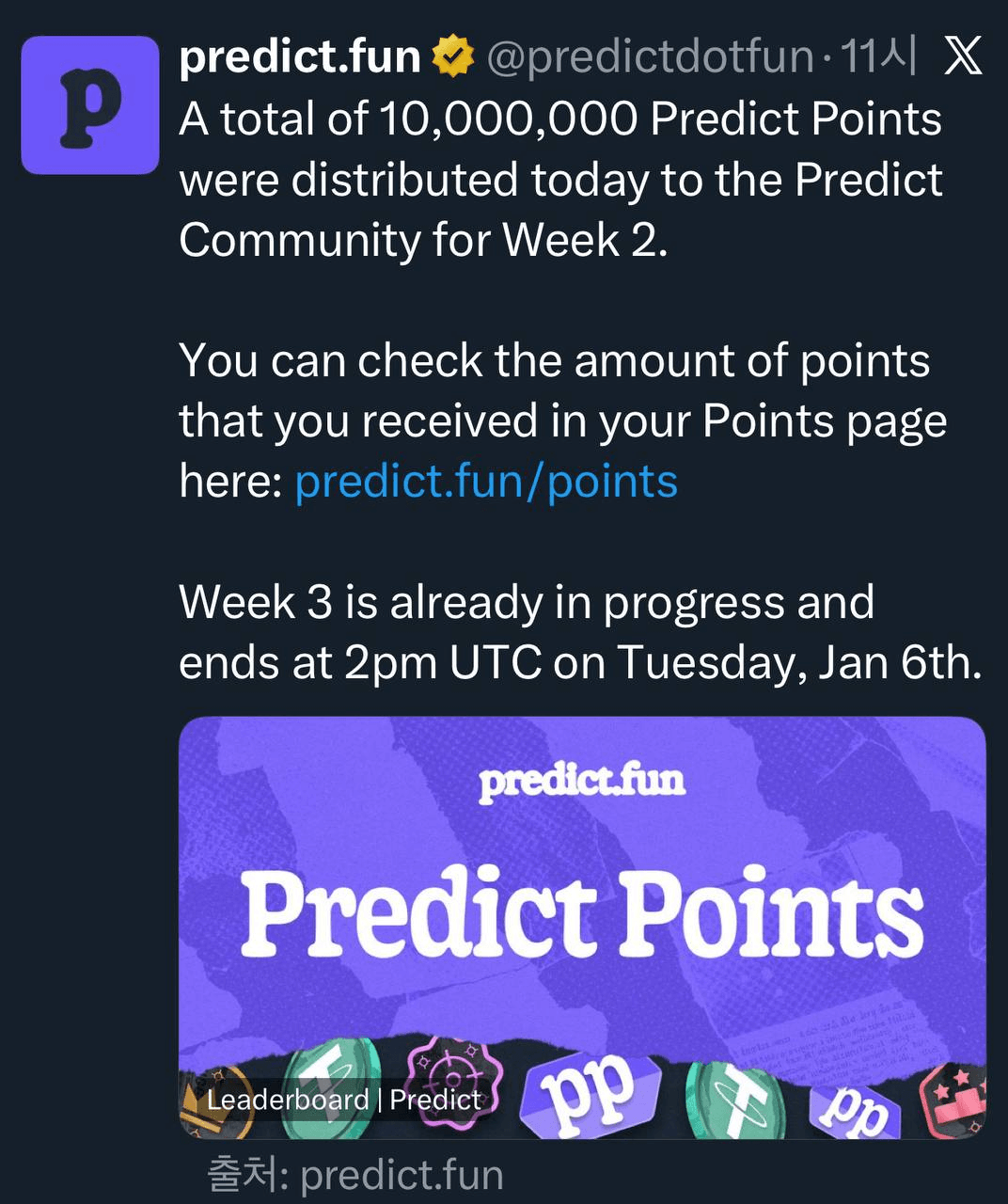Tap the X logo in the corner

click(962, 56)
